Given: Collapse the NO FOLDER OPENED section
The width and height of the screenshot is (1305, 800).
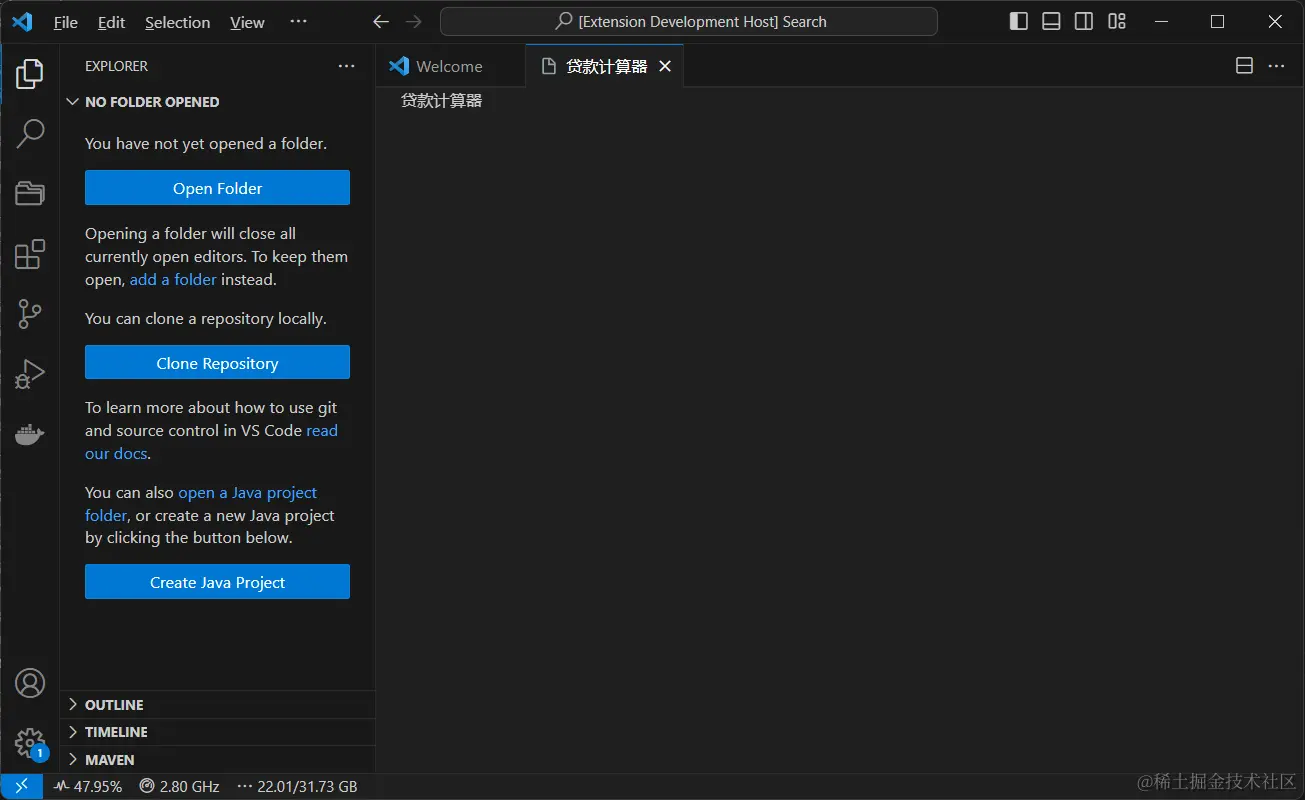Looking at the screenshot, I should tap(217, 102).
